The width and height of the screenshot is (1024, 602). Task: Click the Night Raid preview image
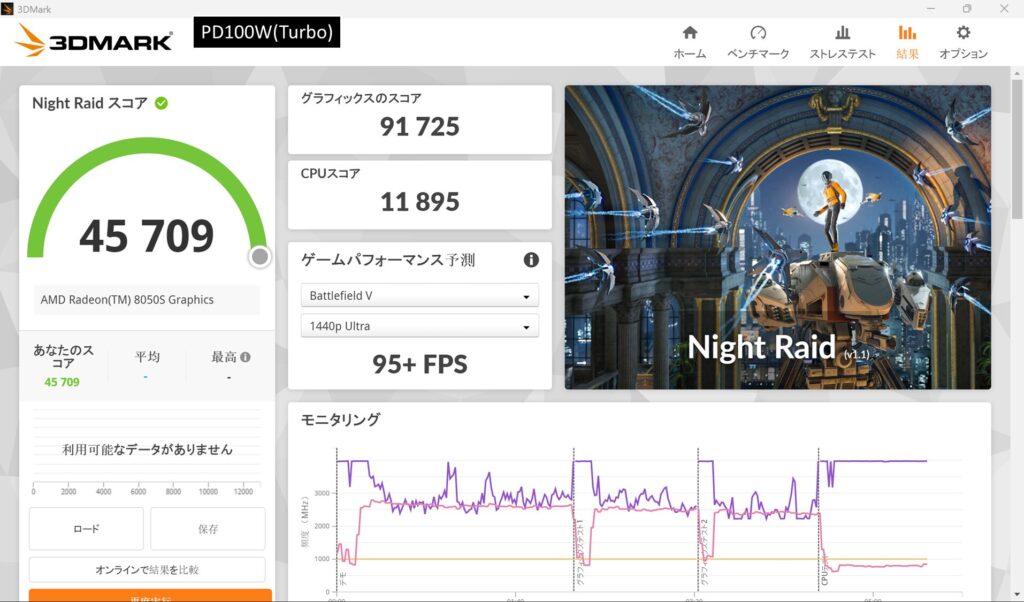pos(778,237)
